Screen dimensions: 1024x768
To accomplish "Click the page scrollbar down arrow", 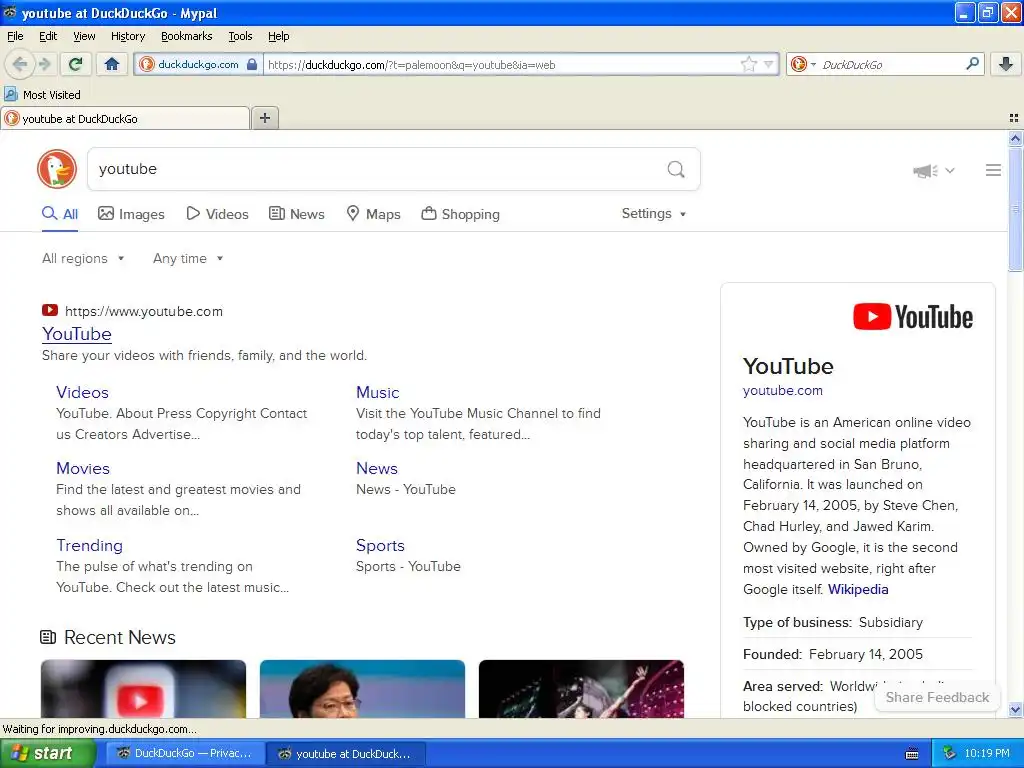I will [1015, 709].
